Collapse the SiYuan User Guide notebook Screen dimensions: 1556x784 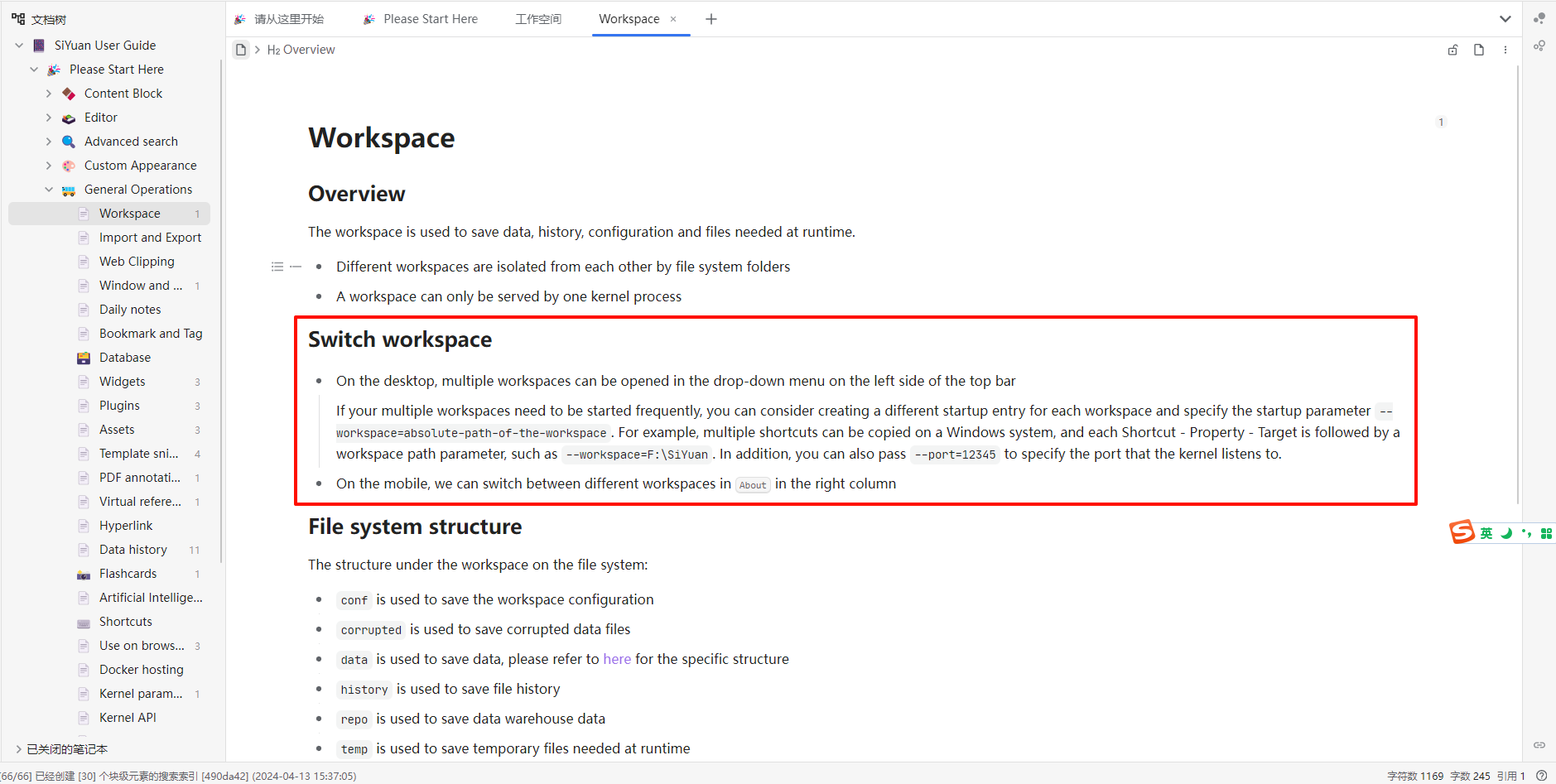pyautogui.click(x=19, y=46)
